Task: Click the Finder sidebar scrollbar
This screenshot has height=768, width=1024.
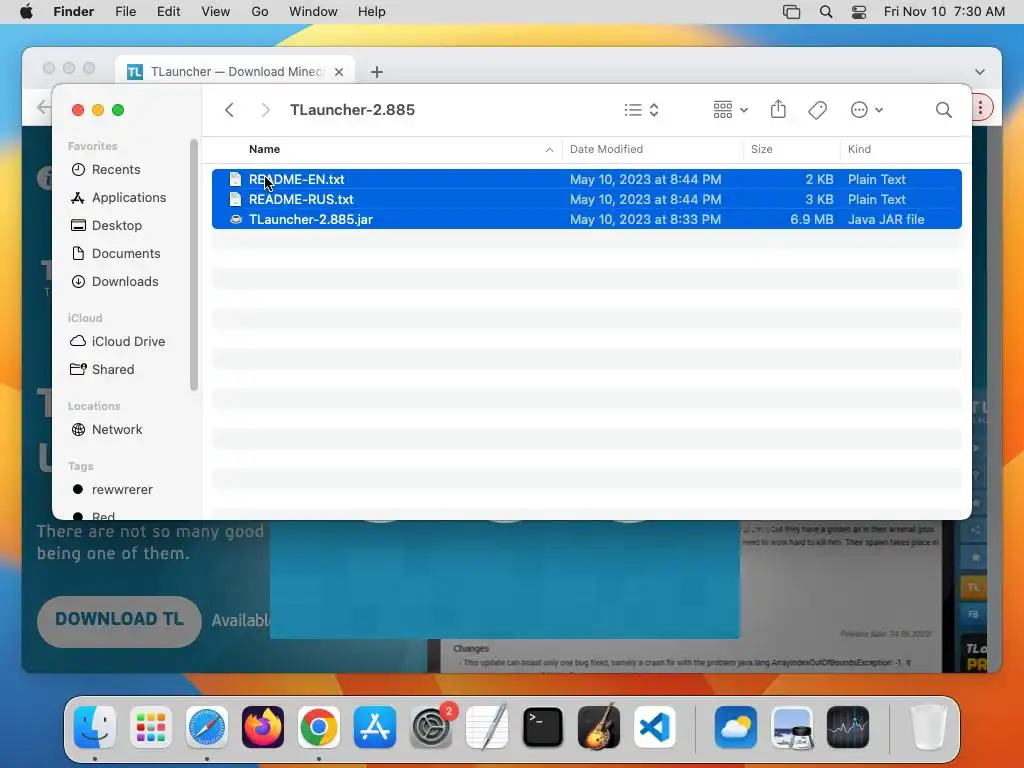Action: [193, 264]
